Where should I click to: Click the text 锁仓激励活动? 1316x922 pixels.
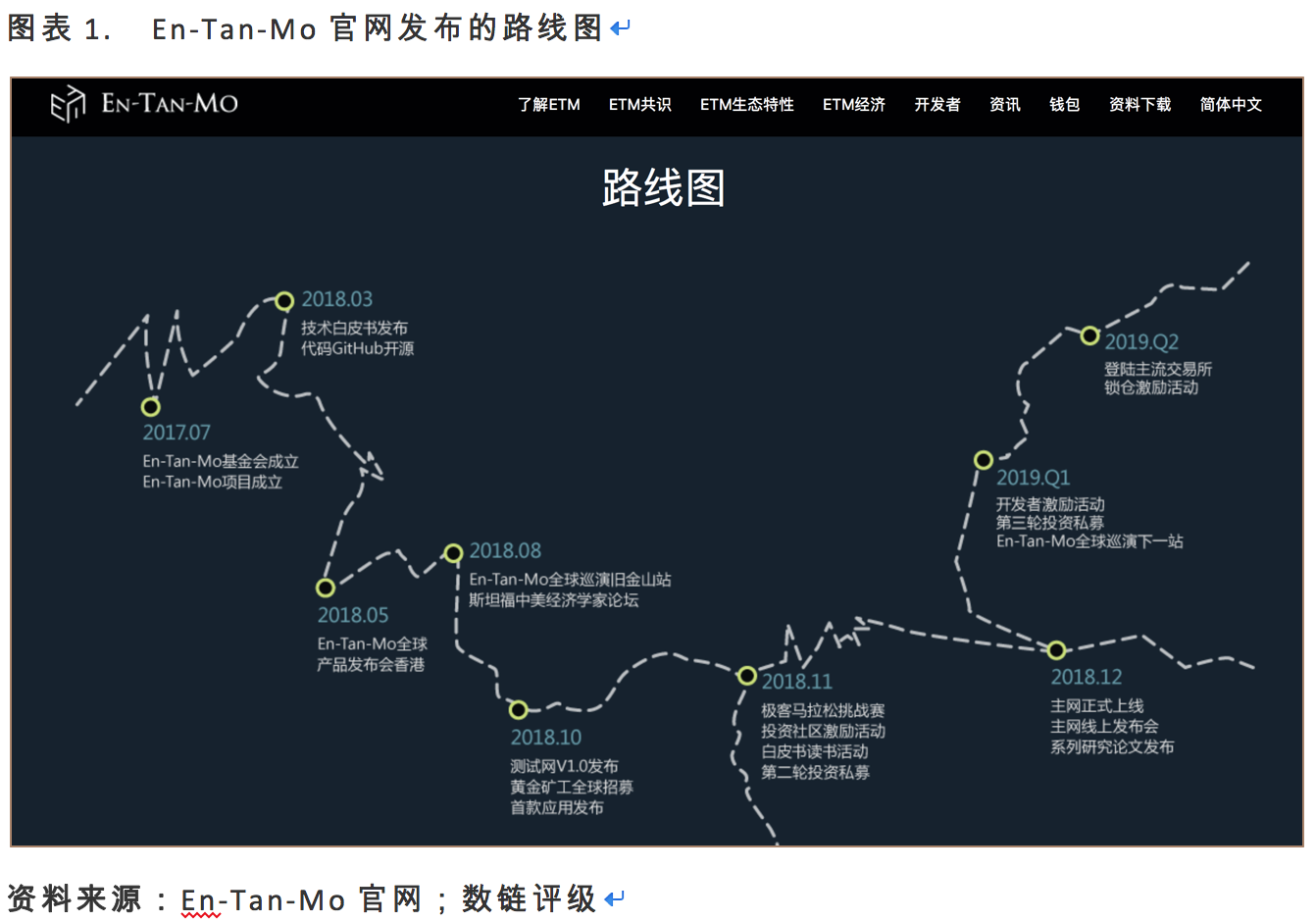click(1151, 387)
